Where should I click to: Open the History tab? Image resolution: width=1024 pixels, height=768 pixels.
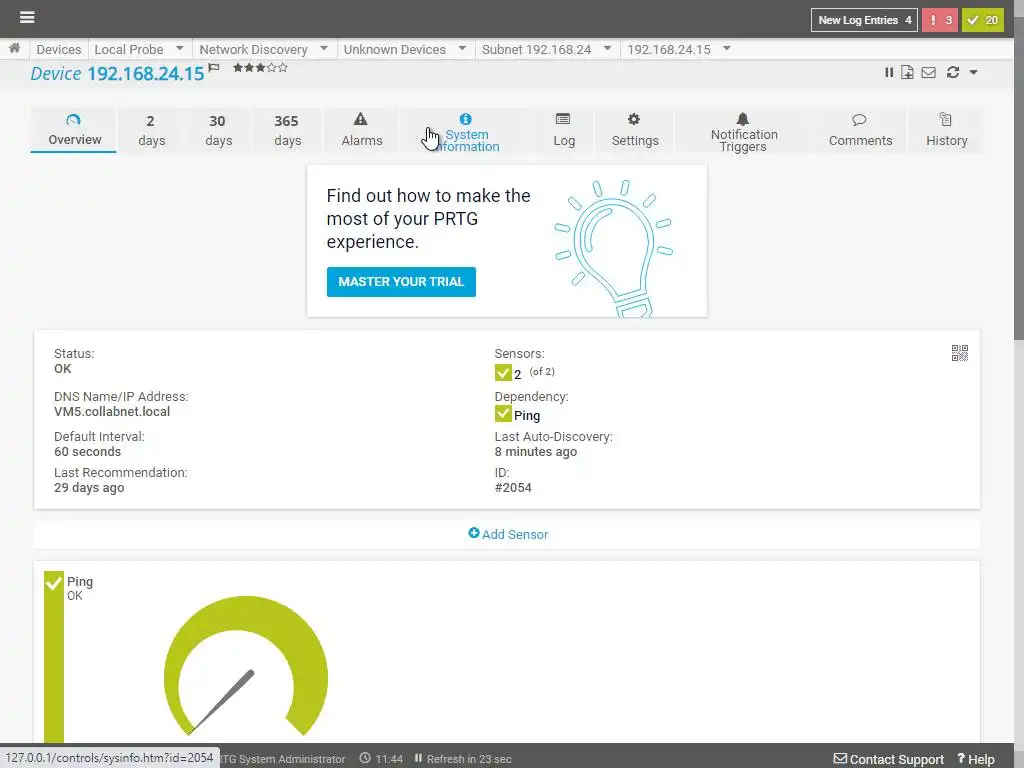click(x=946, y=131)
